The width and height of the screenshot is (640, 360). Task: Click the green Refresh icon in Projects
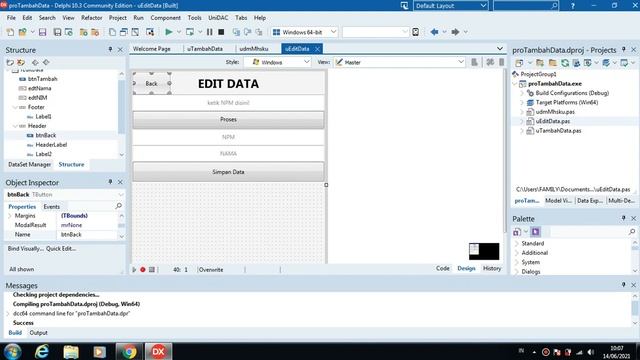click(x=565, y=63)
